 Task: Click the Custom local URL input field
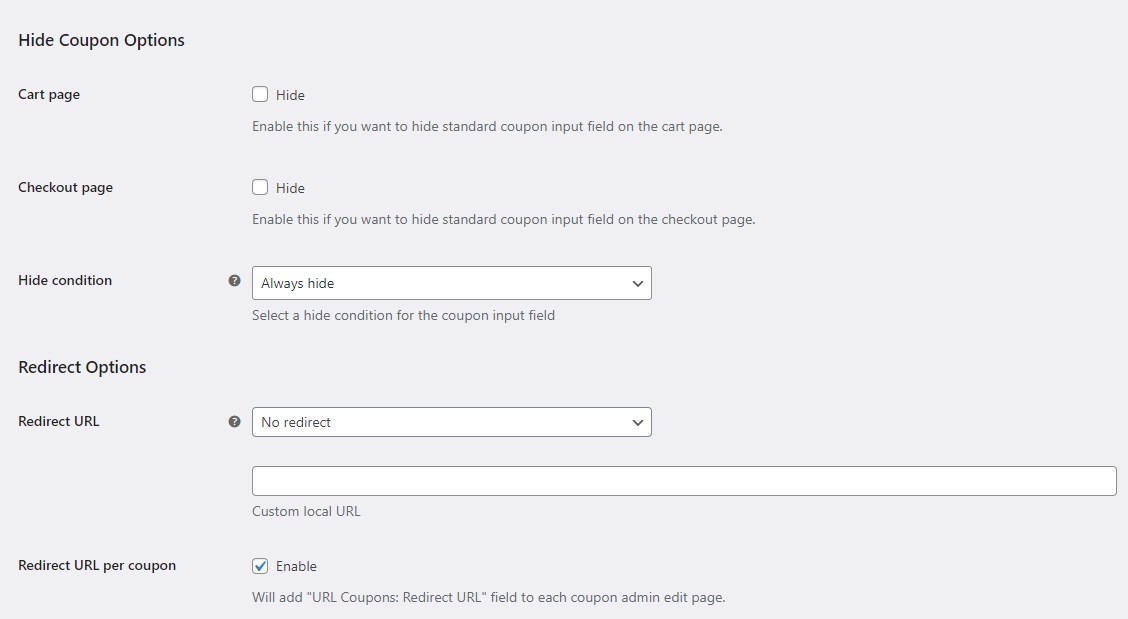click(x=683, y=480)
